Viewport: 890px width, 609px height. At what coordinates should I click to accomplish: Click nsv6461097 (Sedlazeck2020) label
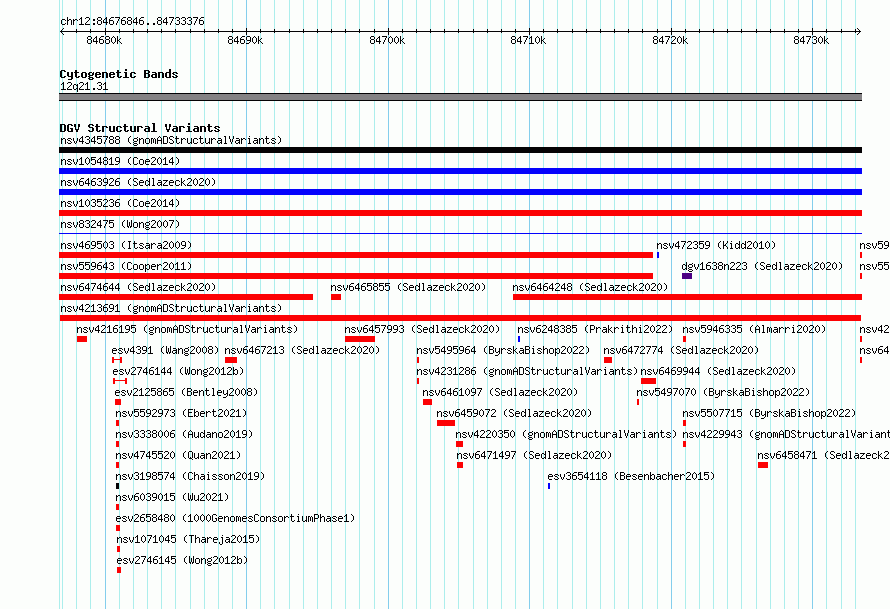[x=500, y=392]
